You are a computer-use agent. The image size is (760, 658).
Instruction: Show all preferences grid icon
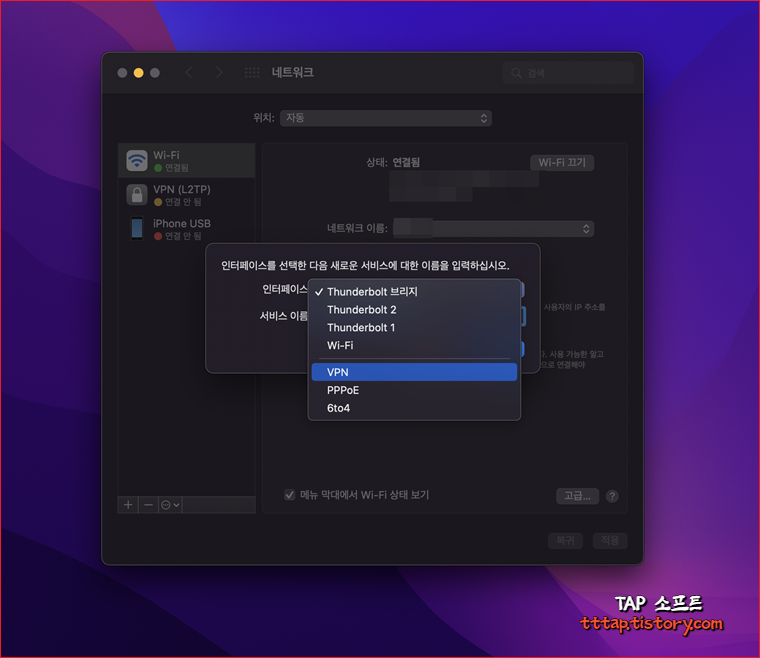coord(252,73)
